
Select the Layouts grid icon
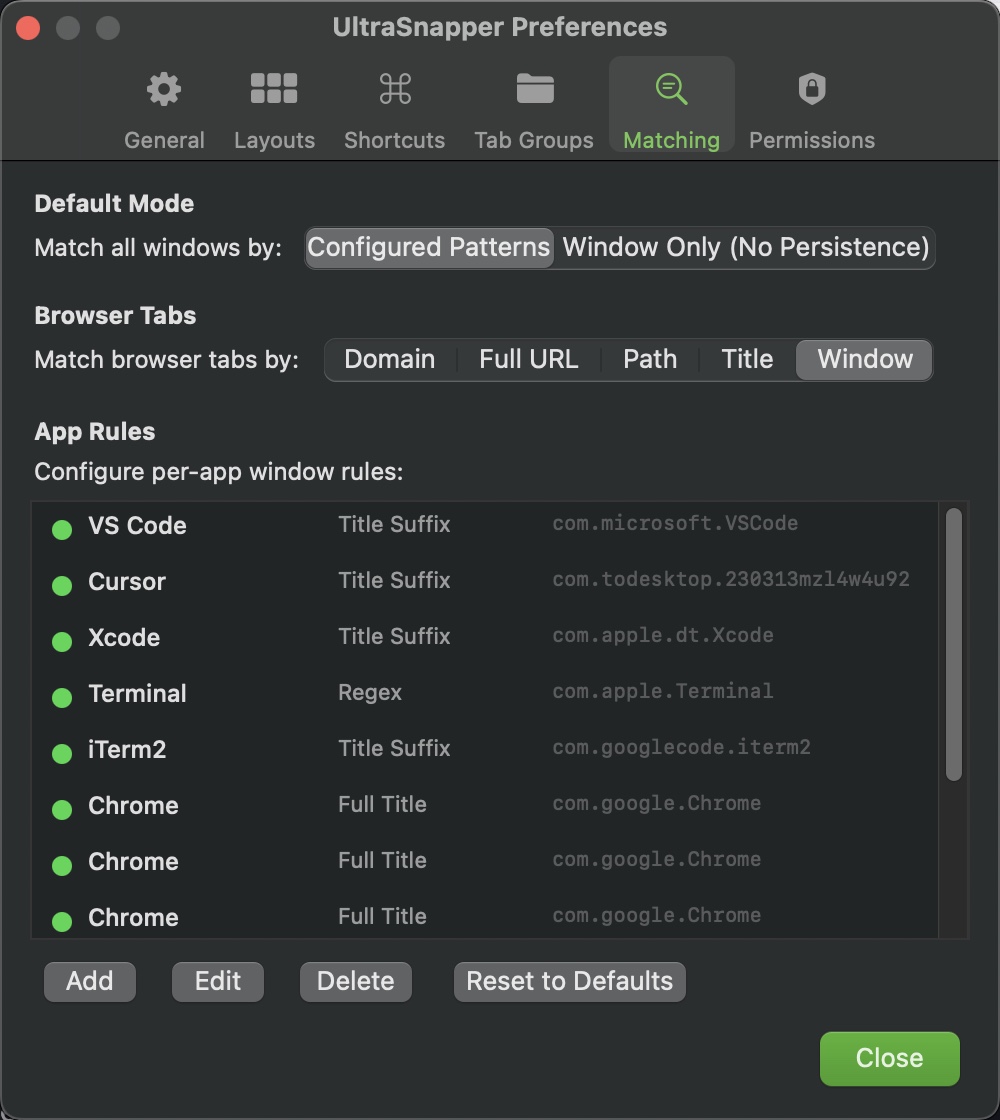coord(274,89)
